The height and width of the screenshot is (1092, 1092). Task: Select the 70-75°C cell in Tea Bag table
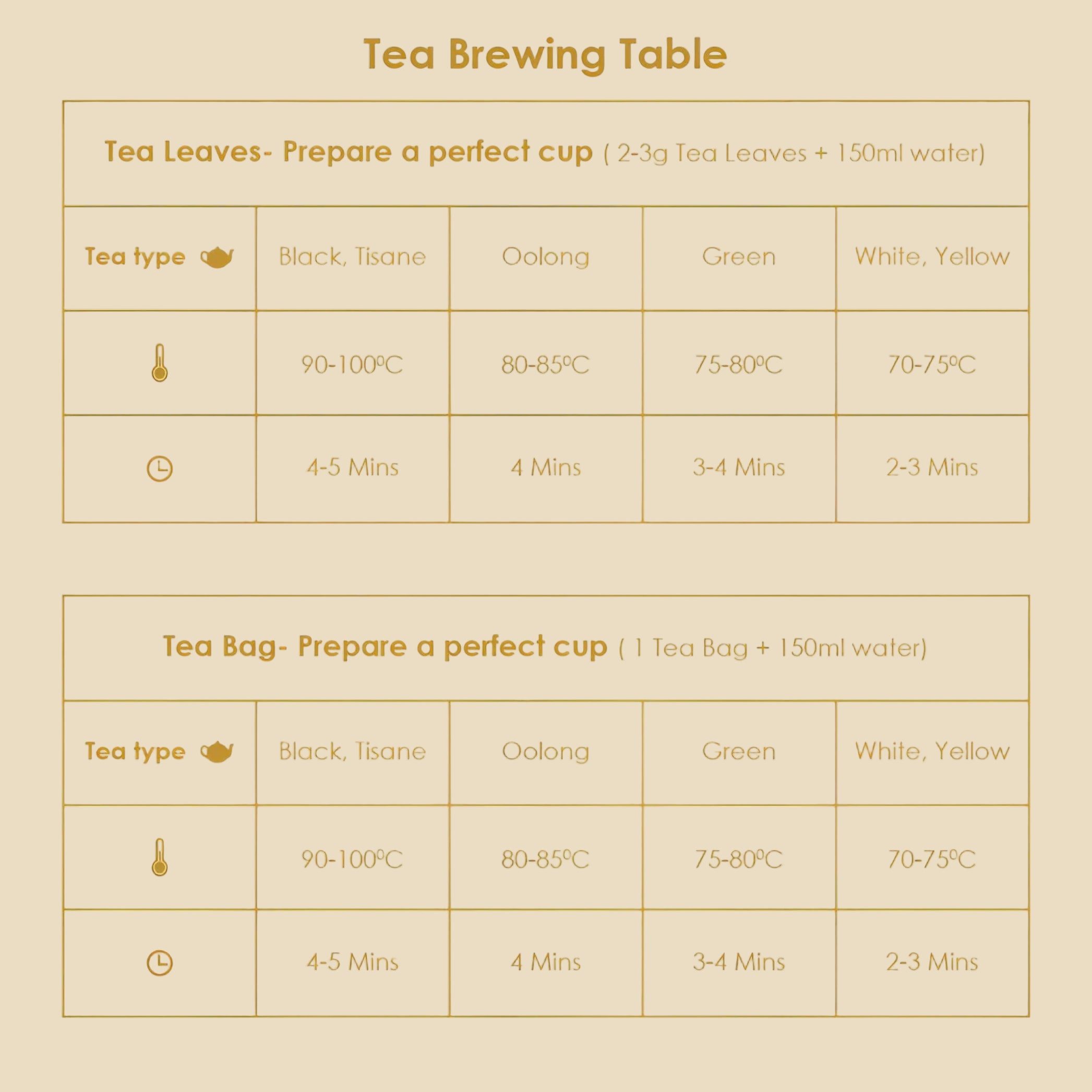(x=932, y=859)
